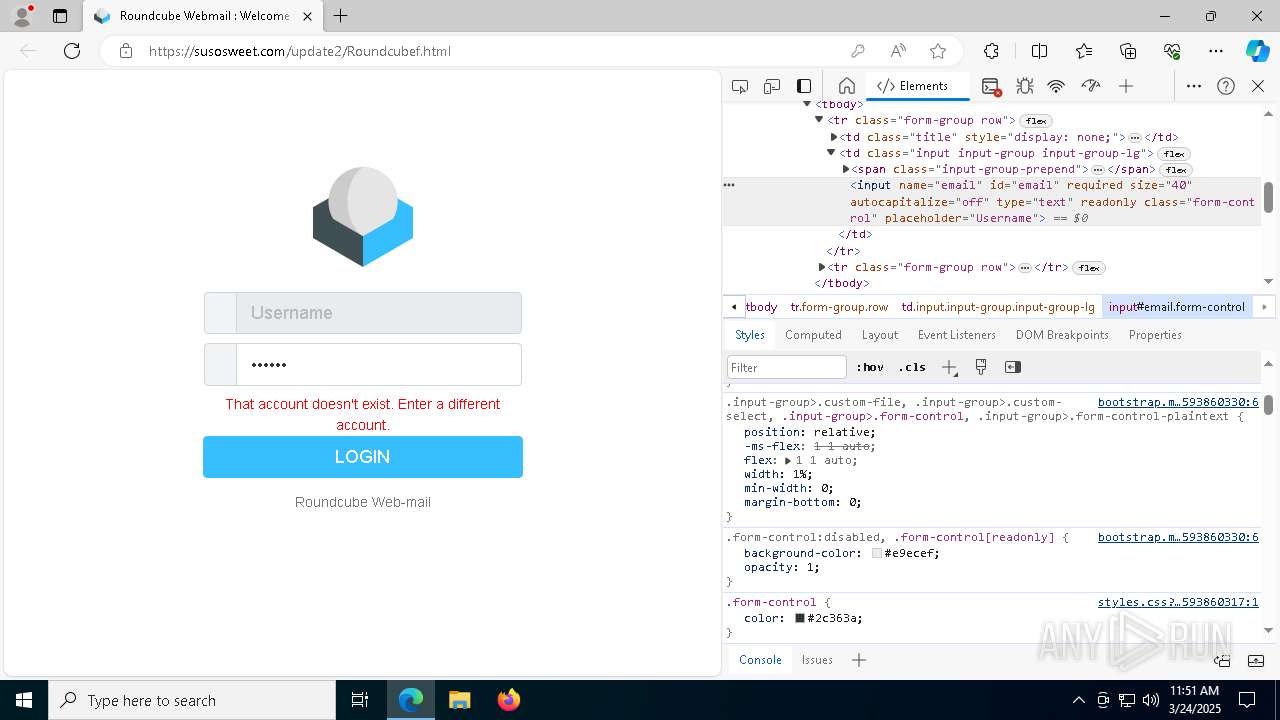Open the Favorites list icon
The width and height of the screenshot is (1280, 720).
(1084, 51)
